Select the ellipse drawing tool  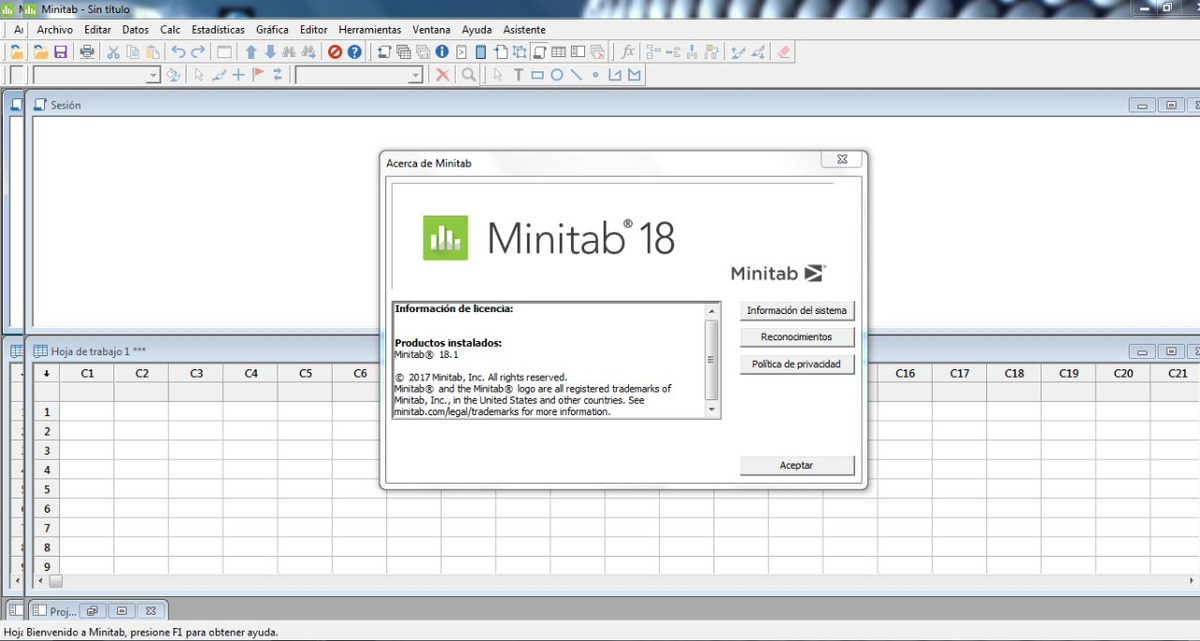pos(557,75)
